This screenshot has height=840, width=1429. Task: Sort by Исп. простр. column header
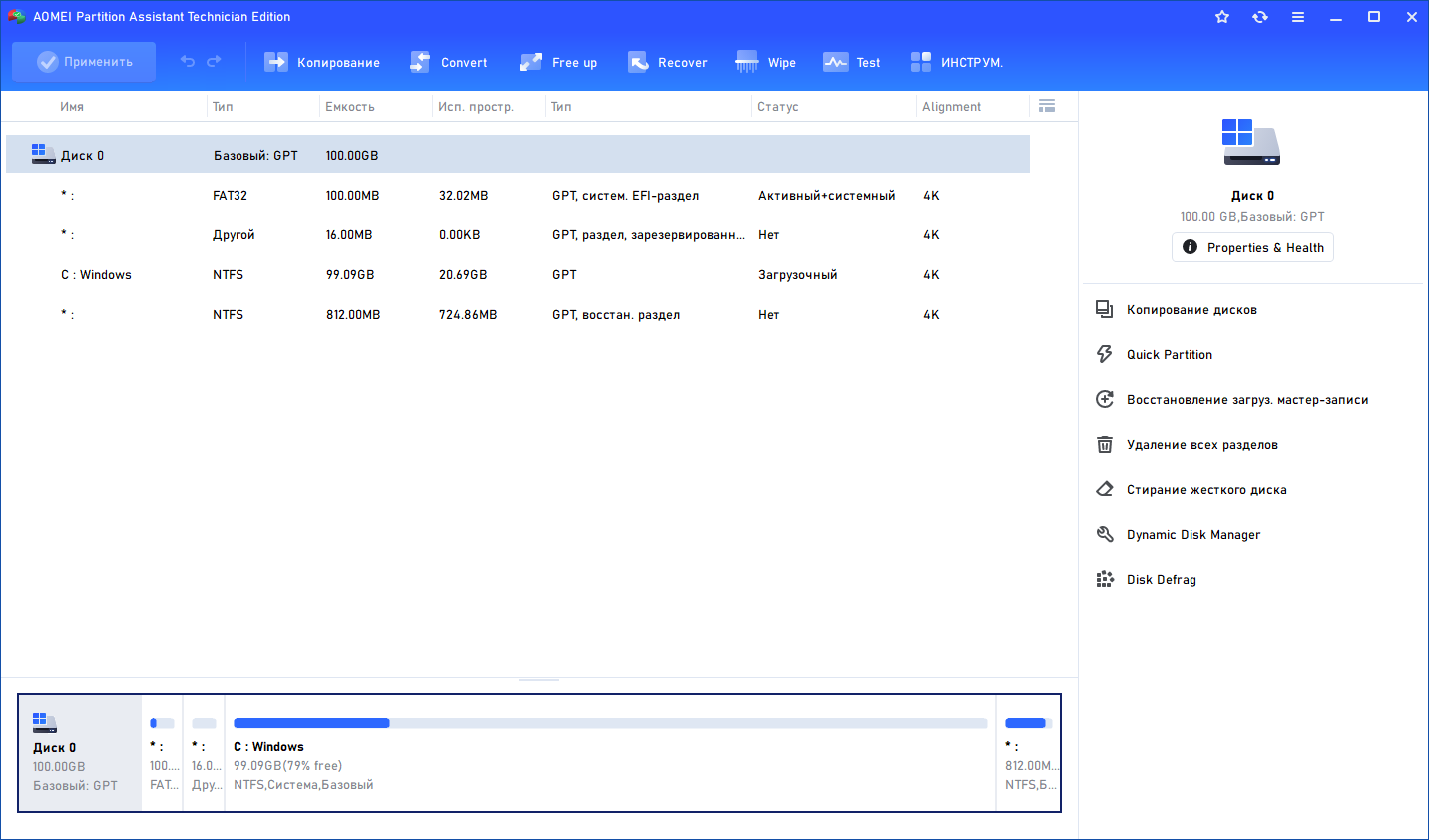coord(476,107)
